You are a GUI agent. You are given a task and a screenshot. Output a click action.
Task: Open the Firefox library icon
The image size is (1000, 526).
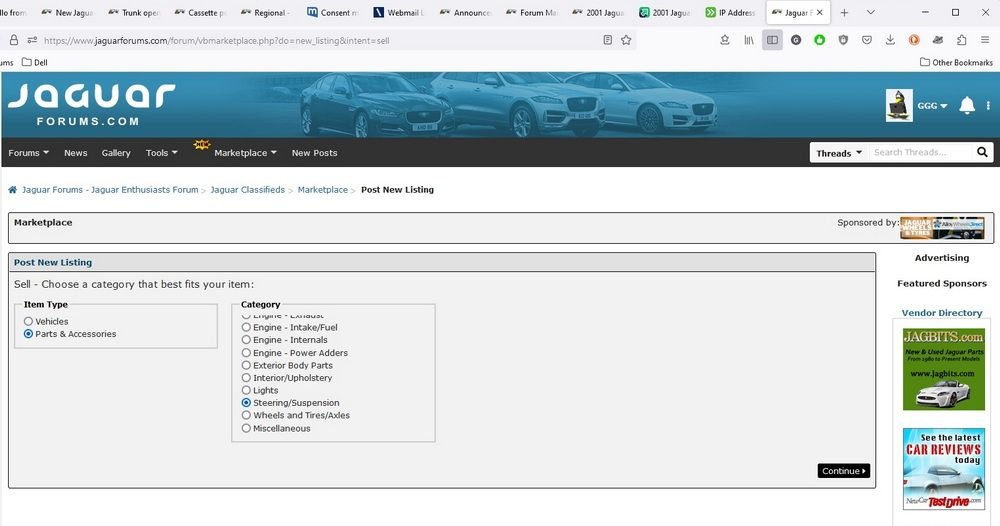click(747, 40)
